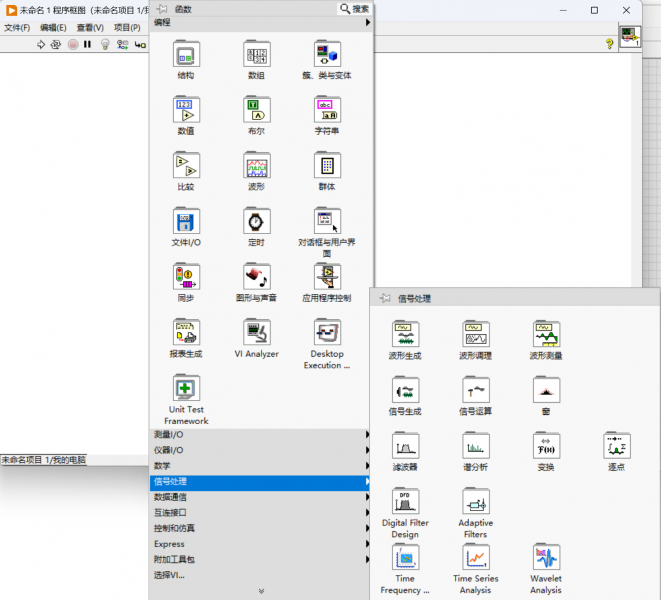Expand the 附加工具包 category

260,559
